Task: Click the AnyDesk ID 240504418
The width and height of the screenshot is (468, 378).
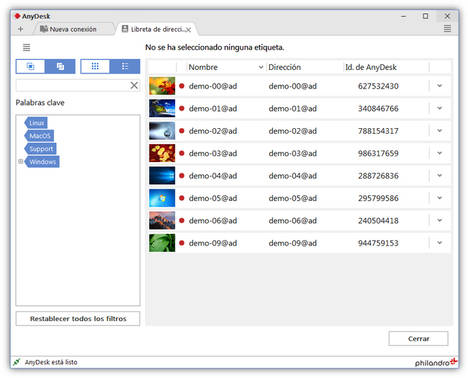Action: 378,220
